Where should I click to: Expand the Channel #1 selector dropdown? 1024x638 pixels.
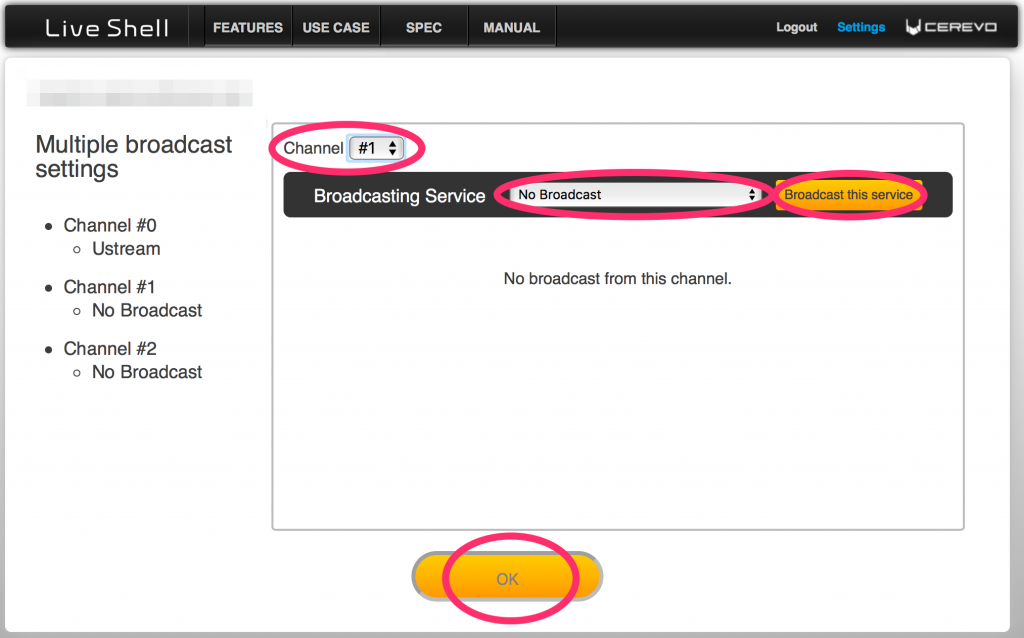coord(377,148)
